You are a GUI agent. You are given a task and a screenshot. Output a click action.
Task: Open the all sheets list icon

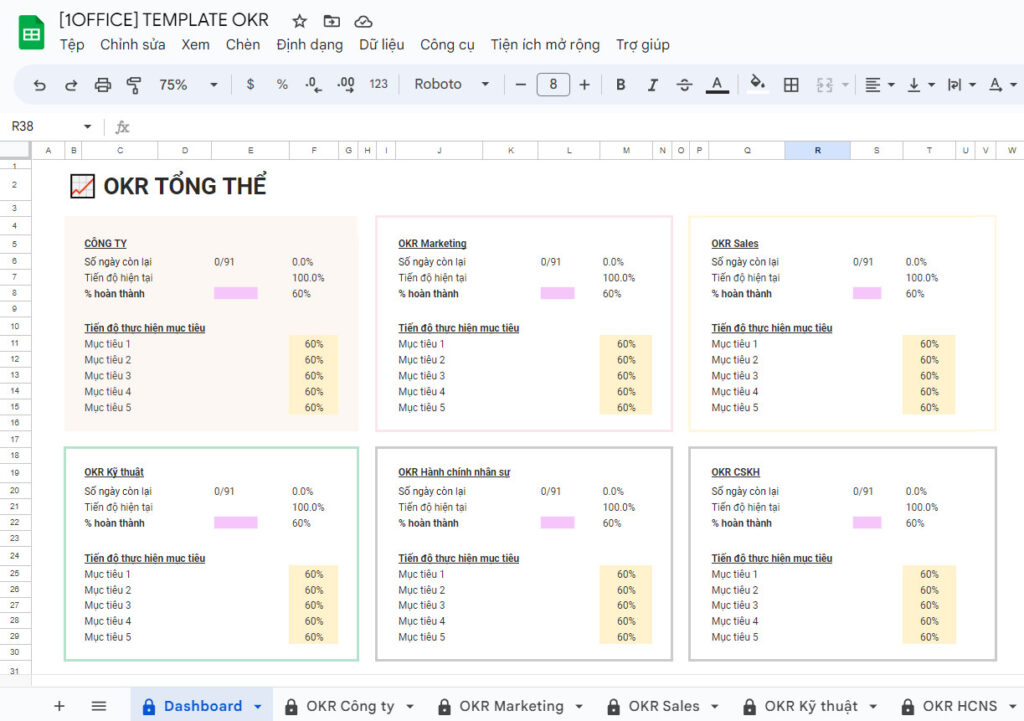point(99,706)
